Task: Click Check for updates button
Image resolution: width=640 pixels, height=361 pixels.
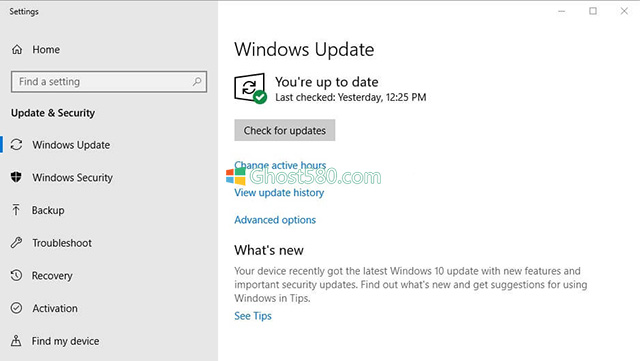Action: (x=284, y=130)
